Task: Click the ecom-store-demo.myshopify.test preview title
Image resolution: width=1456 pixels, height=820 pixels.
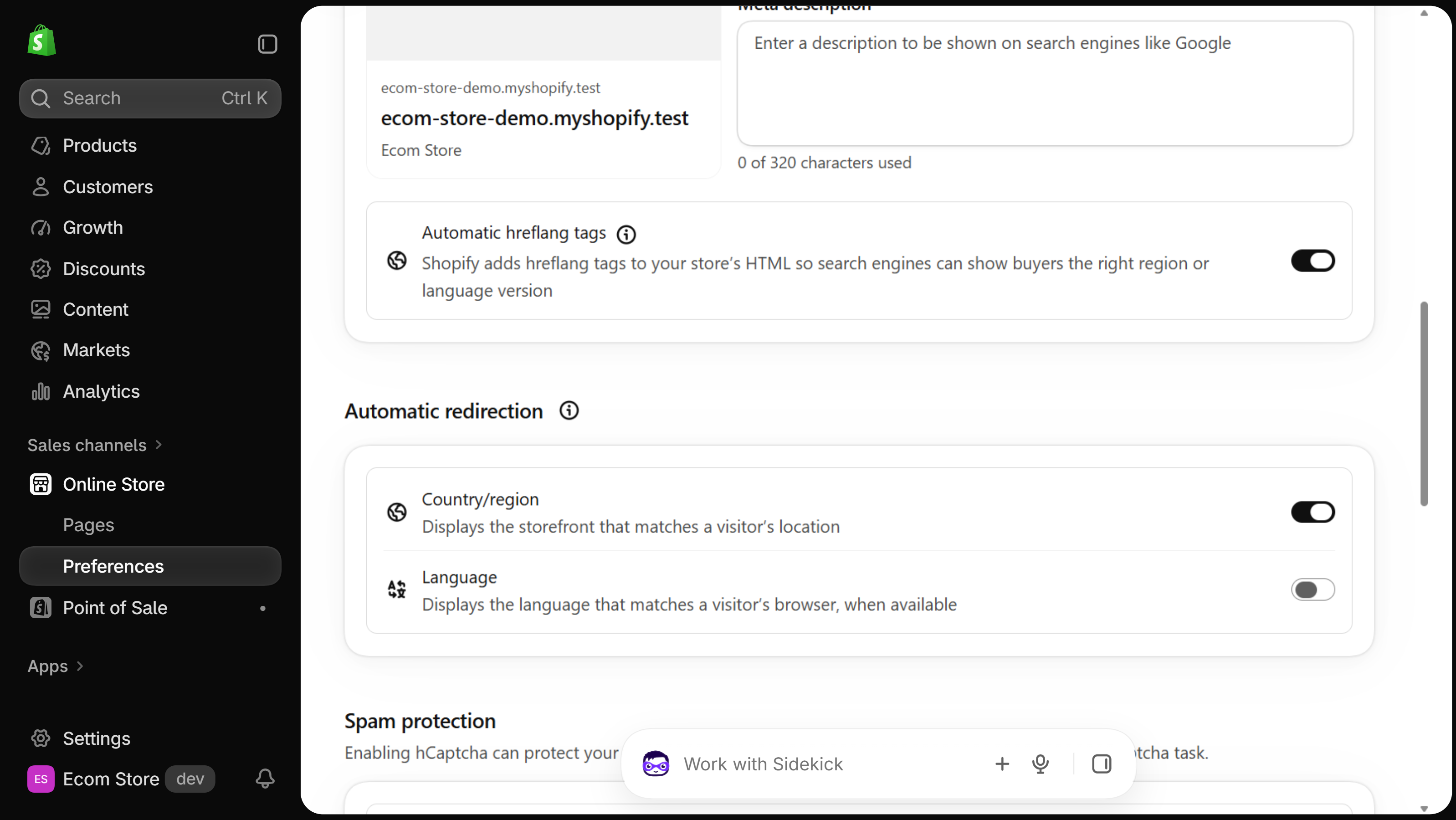Action: (534, 118)
